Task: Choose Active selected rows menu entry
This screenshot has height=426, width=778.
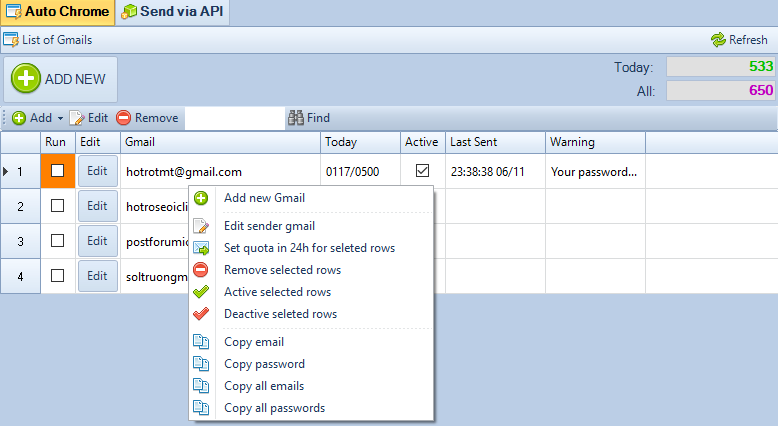Action: click(312, 292)
